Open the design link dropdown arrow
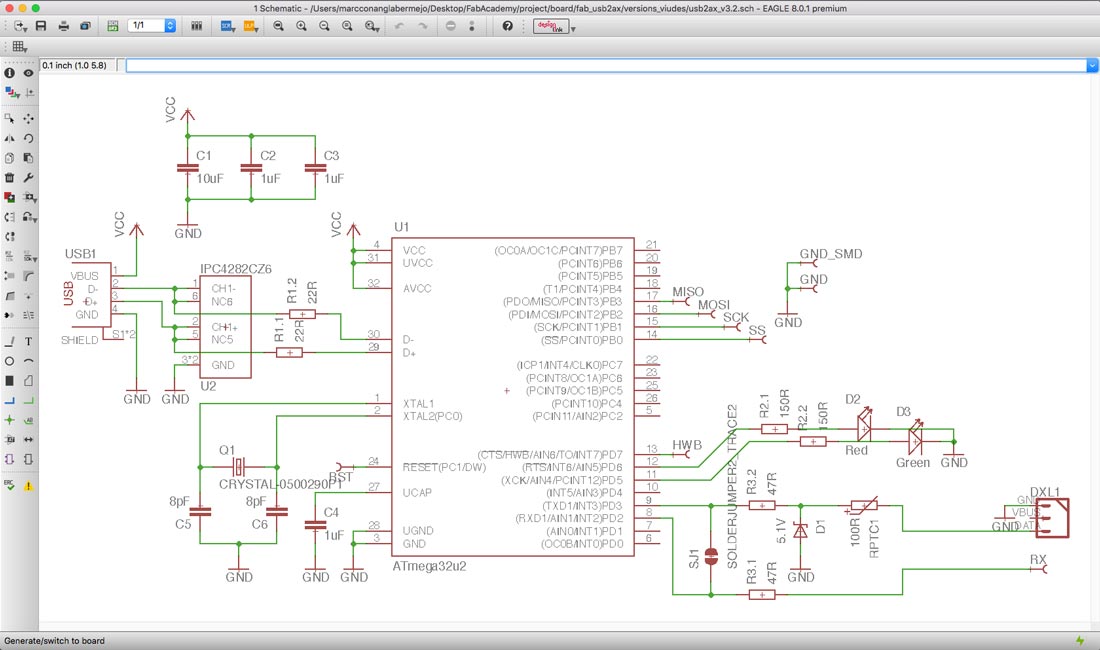Viewport: 1100px width, 650px height. tap(573, 29)
